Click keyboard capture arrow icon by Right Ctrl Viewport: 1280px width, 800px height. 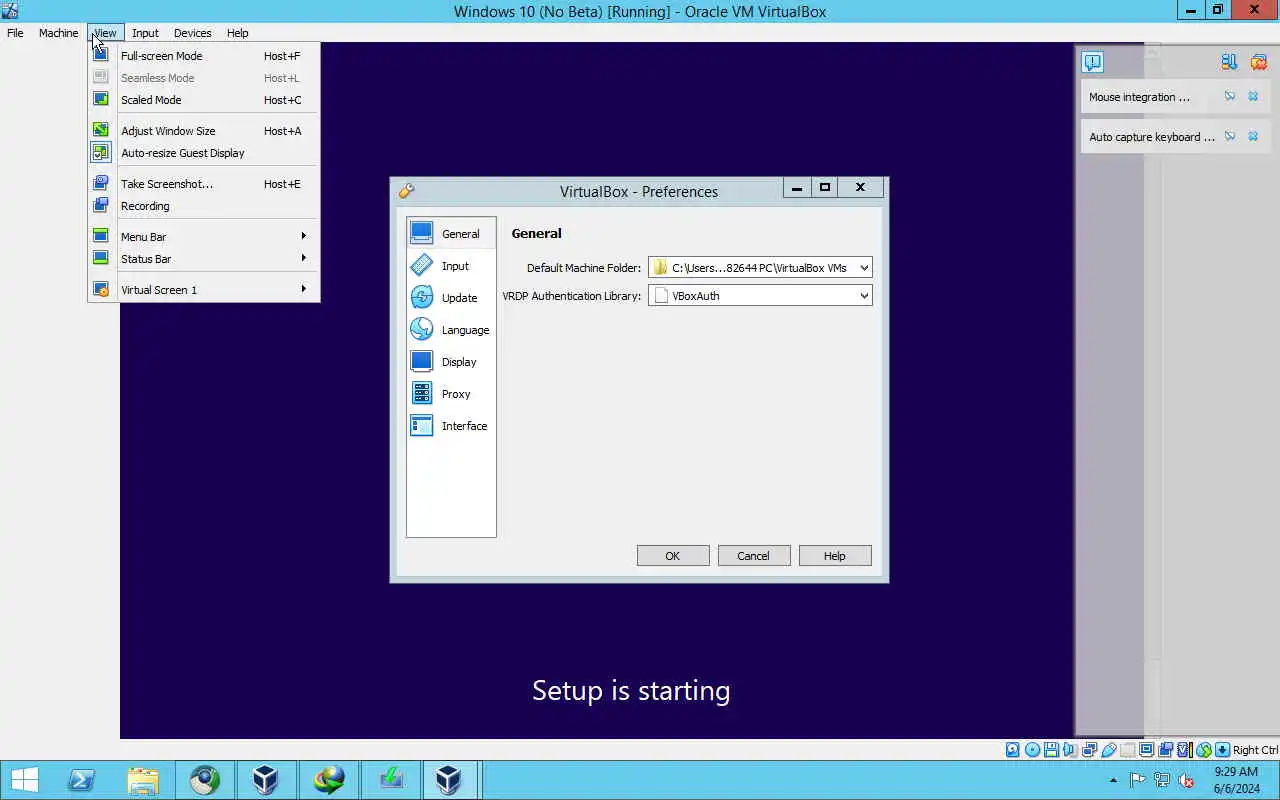[1223, 750]
